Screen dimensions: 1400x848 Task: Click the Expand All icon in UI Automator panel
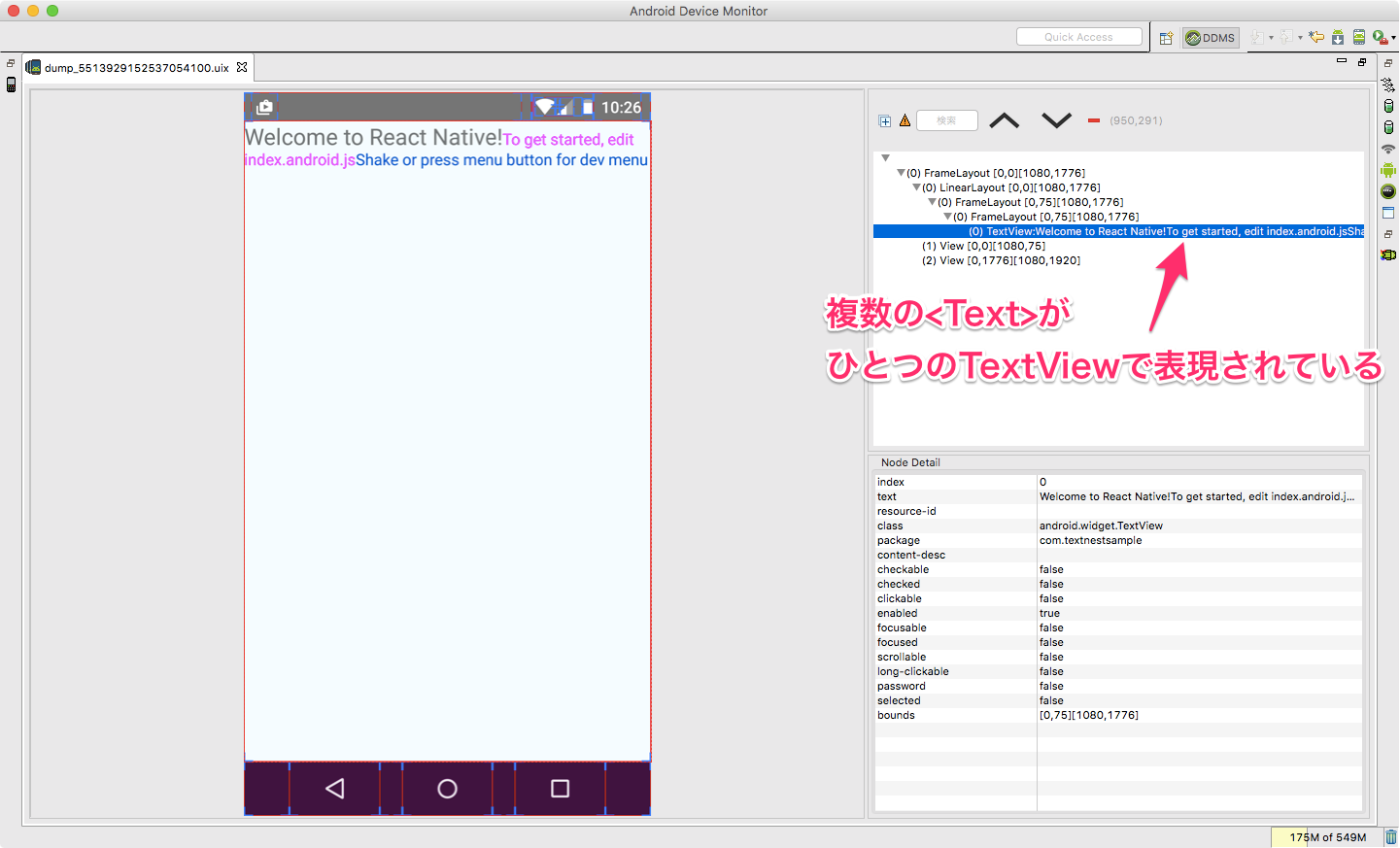tap(884, 120)
